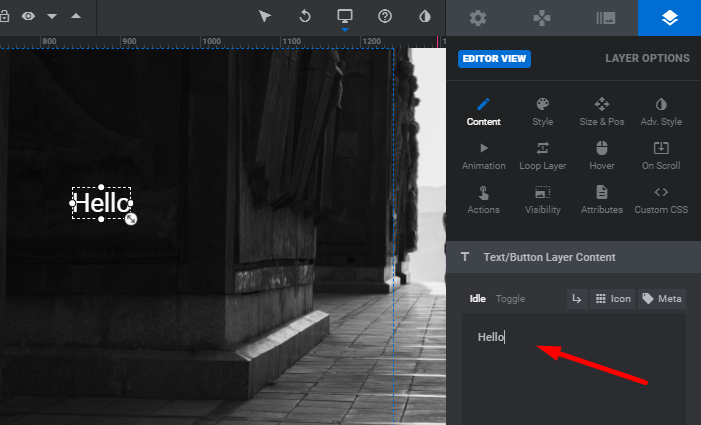
Task: Click the Icon insert button
Action: pos(612,299)
